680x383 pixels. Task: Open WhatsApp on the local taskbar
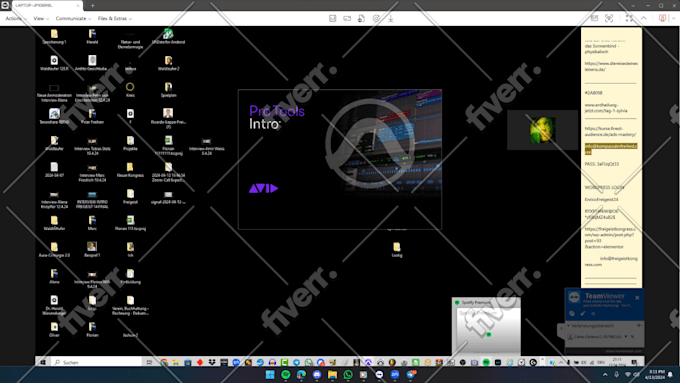348,374
